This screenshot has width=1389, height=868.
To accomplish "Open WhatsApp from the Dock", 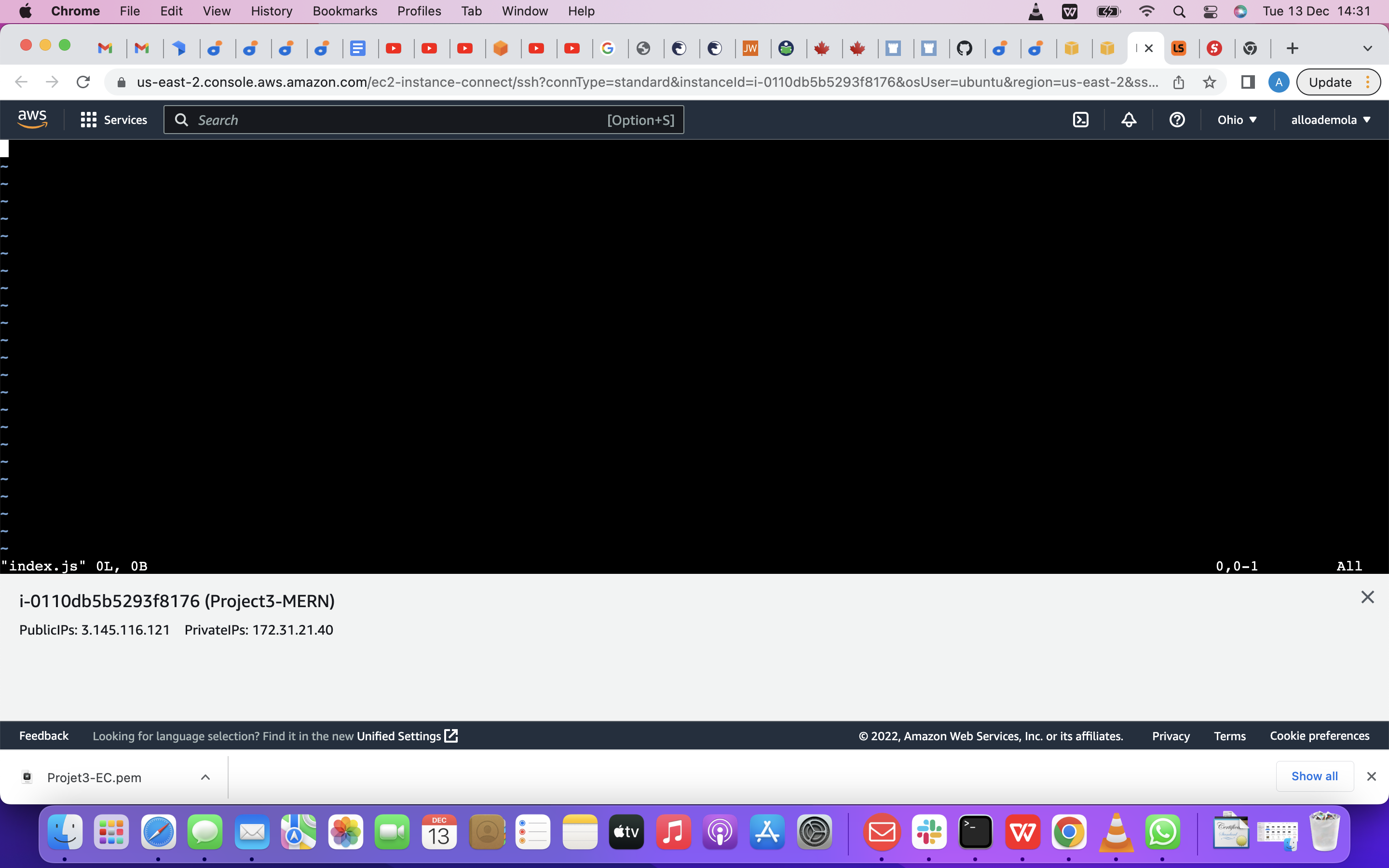I will (x=1163, y=832).
